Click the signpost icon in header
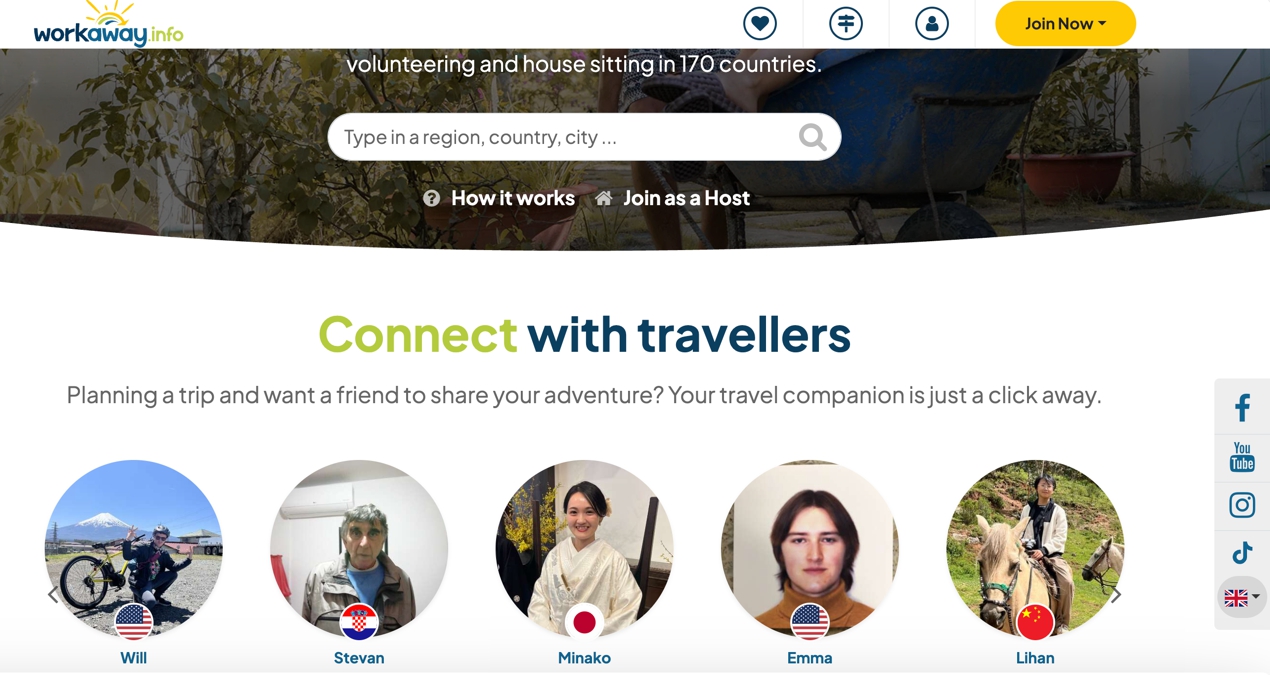Image resolution: width=1270 pixels, height=675 pixels. [846, 23]
